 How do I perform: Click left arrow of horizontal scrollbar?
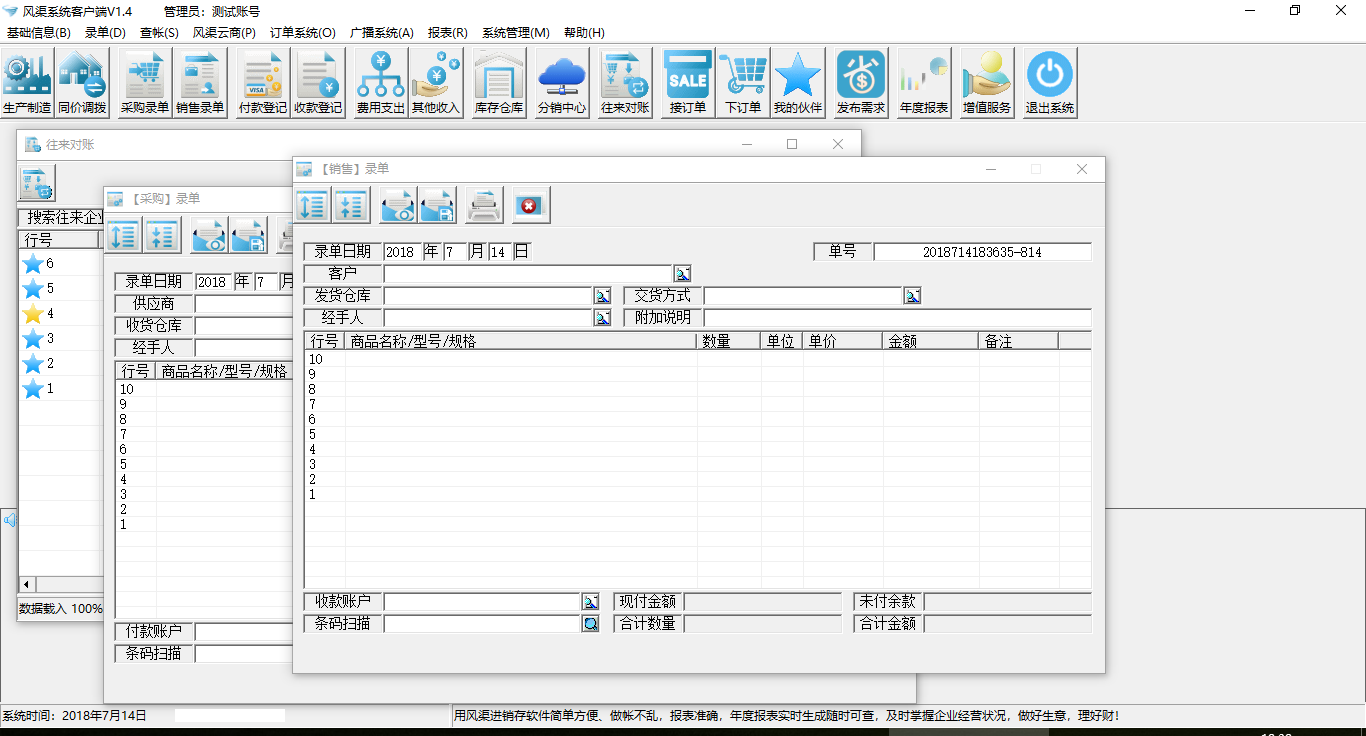[x=27, y=584]
